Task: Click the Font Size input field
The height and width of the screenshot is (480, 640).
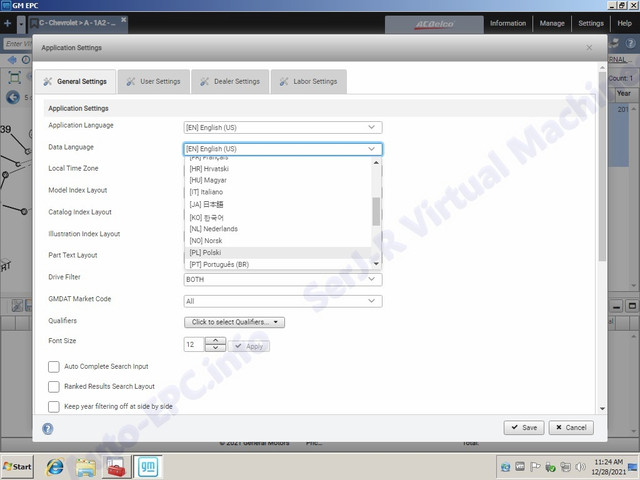Action: 194,344
